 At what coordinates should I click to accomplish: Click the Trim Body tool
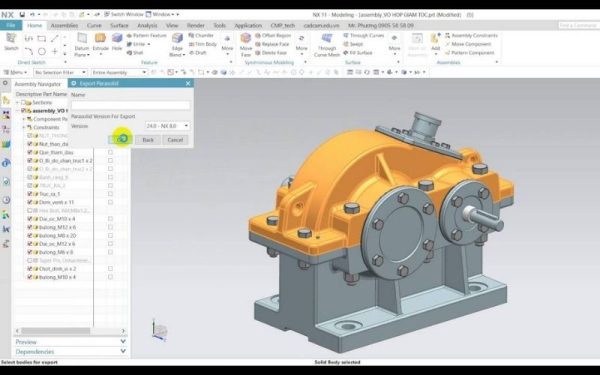[203, 44]
